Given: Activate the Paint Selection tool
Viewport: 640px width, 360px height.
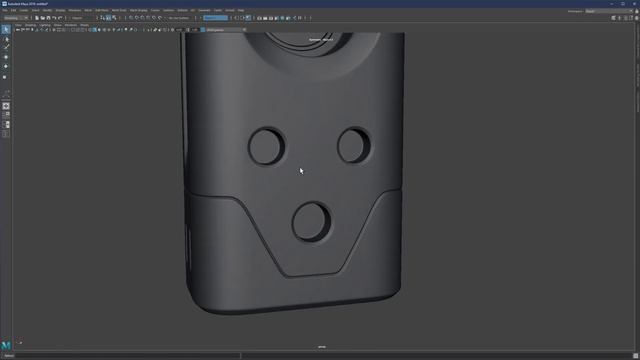Looking at the screenshot, I should tap(6, 47).
